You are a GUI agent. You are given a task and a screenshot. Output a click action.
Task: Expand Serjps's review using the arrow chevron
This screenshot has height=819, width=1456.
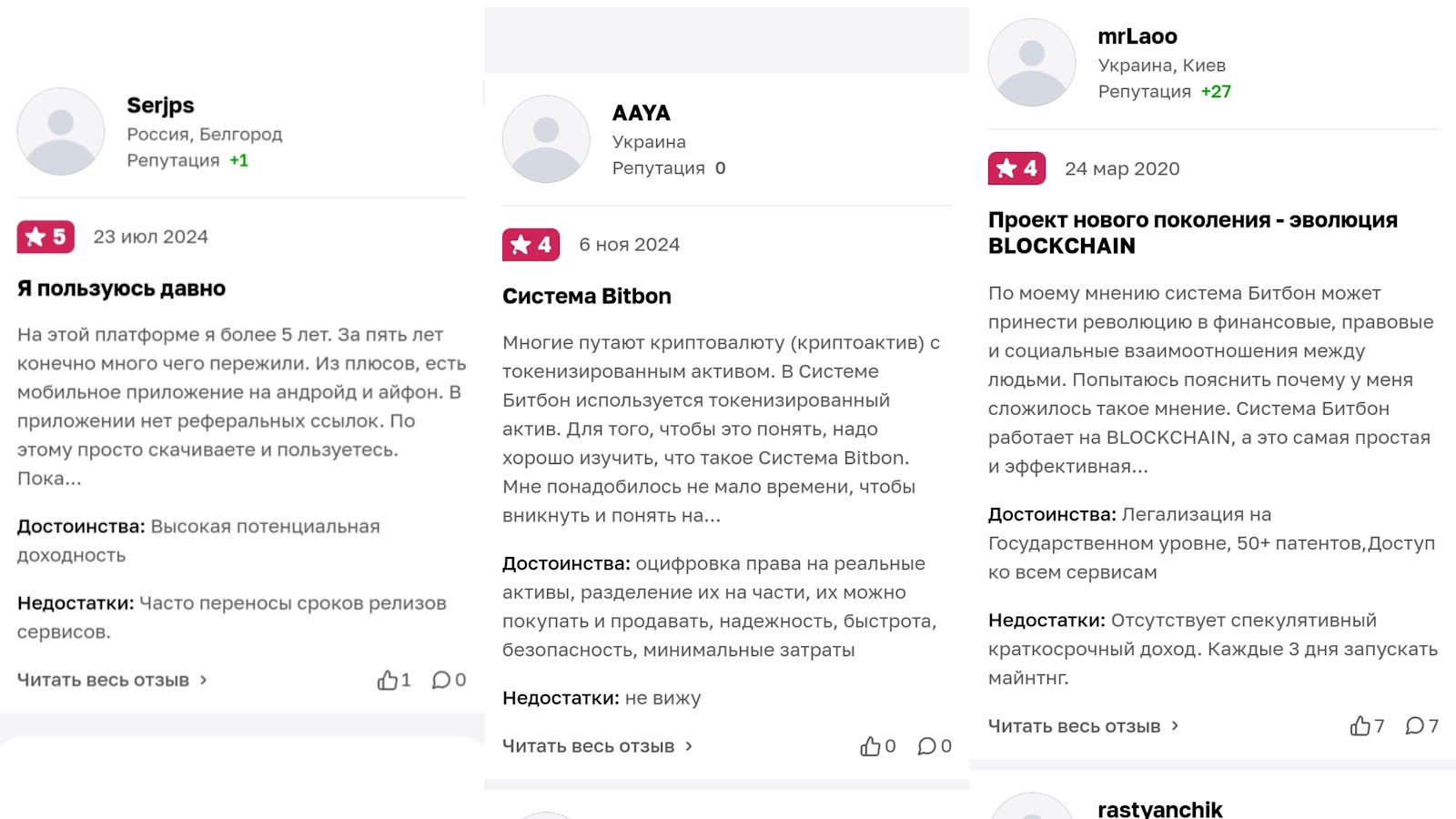click(x=202, y=680)
